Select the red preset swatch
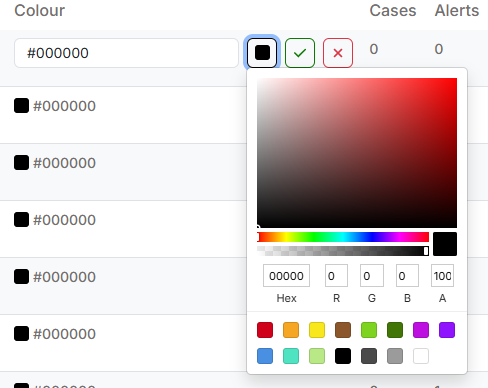488x388 pixels. (265, 330)
